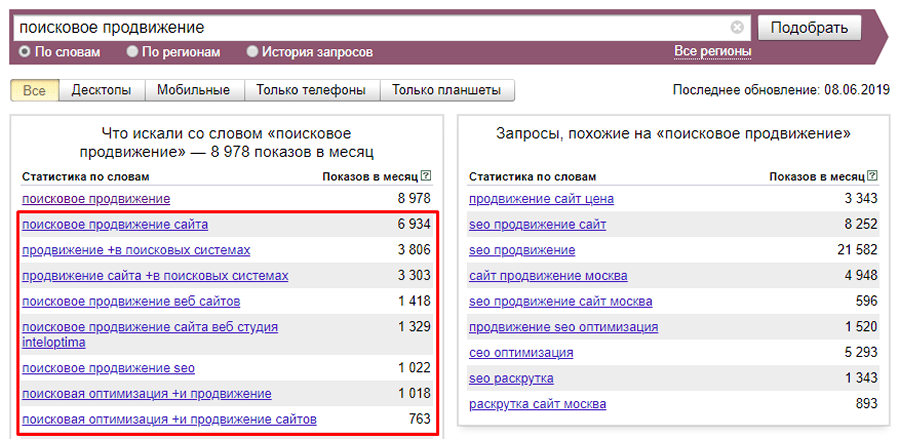Image resolution: width=900 pixels, height=439 pixels.
Task: Click in the search query input field
Action: [370, 27]
